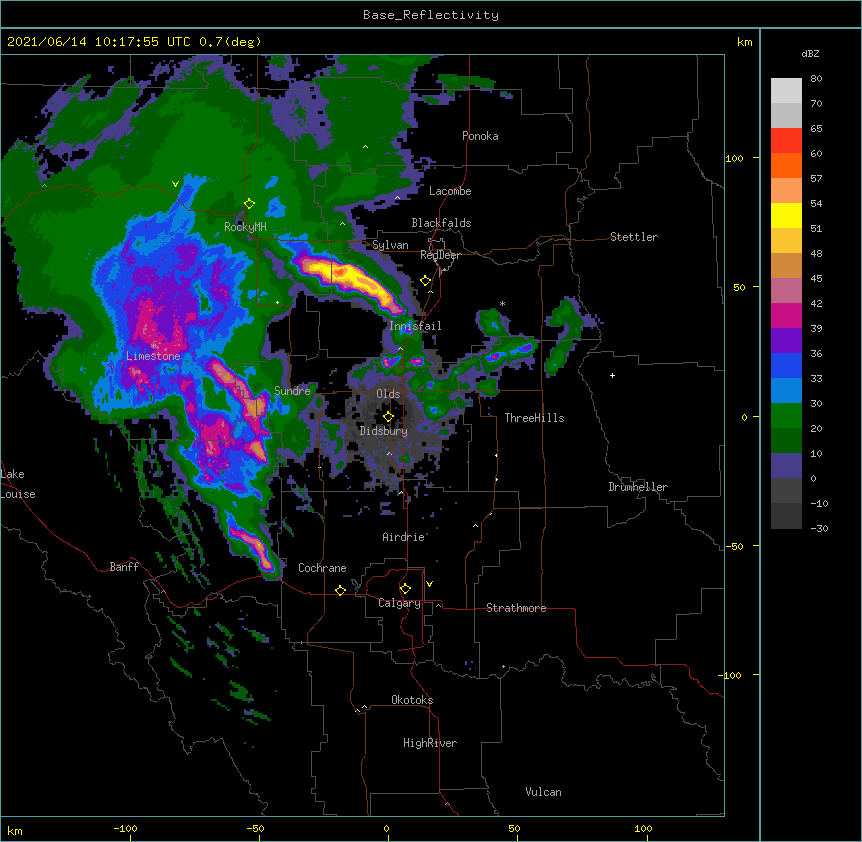The height and width of the screenshot is (842, 862).
Task: Click the yellow diamond marker below Cochrane
Action: [340, 590]
